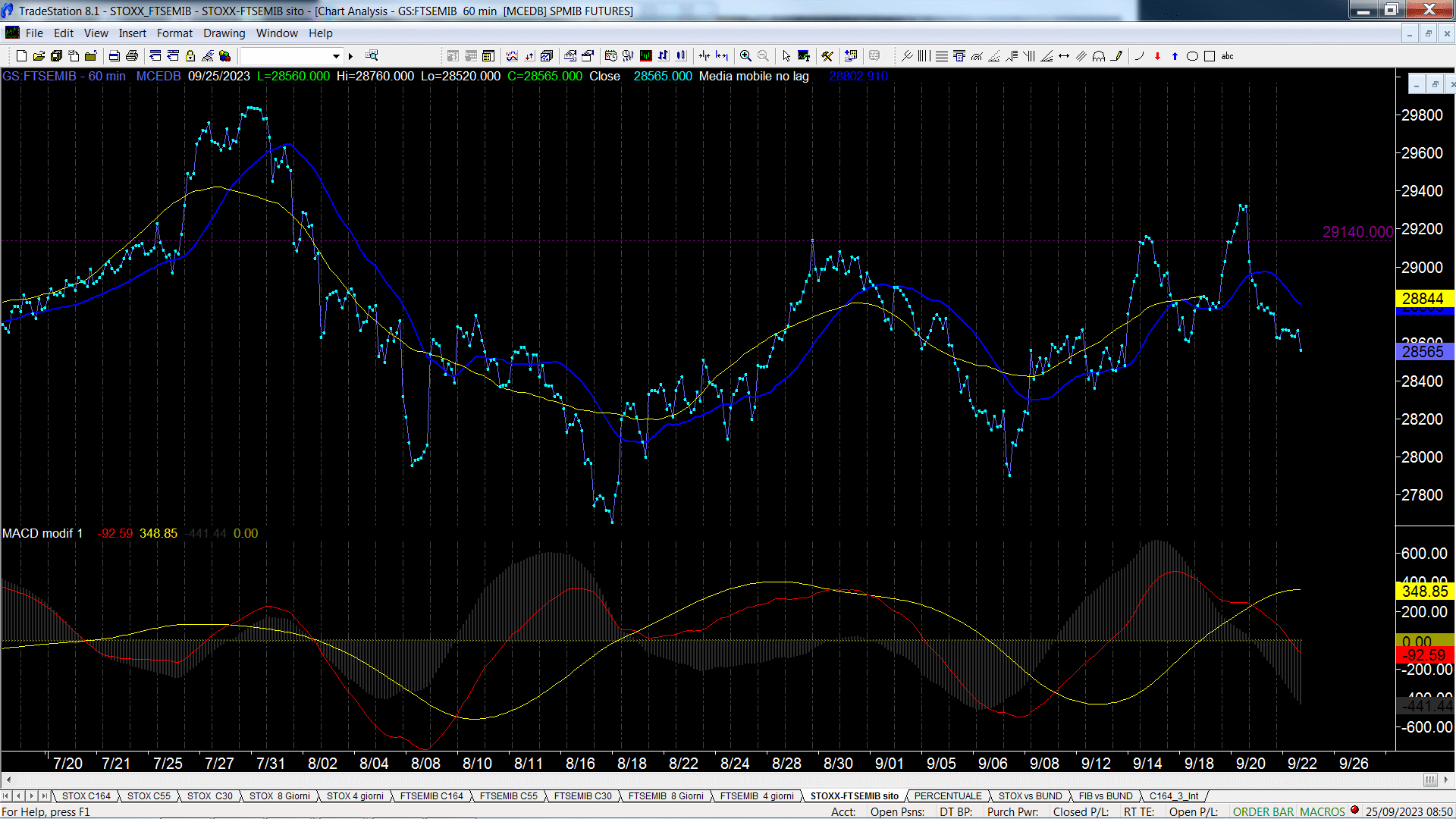Viewport: 1456px width, 819px height.
Task: Switch to the STOX 8 Giorni tab
Action: (280, 796)
